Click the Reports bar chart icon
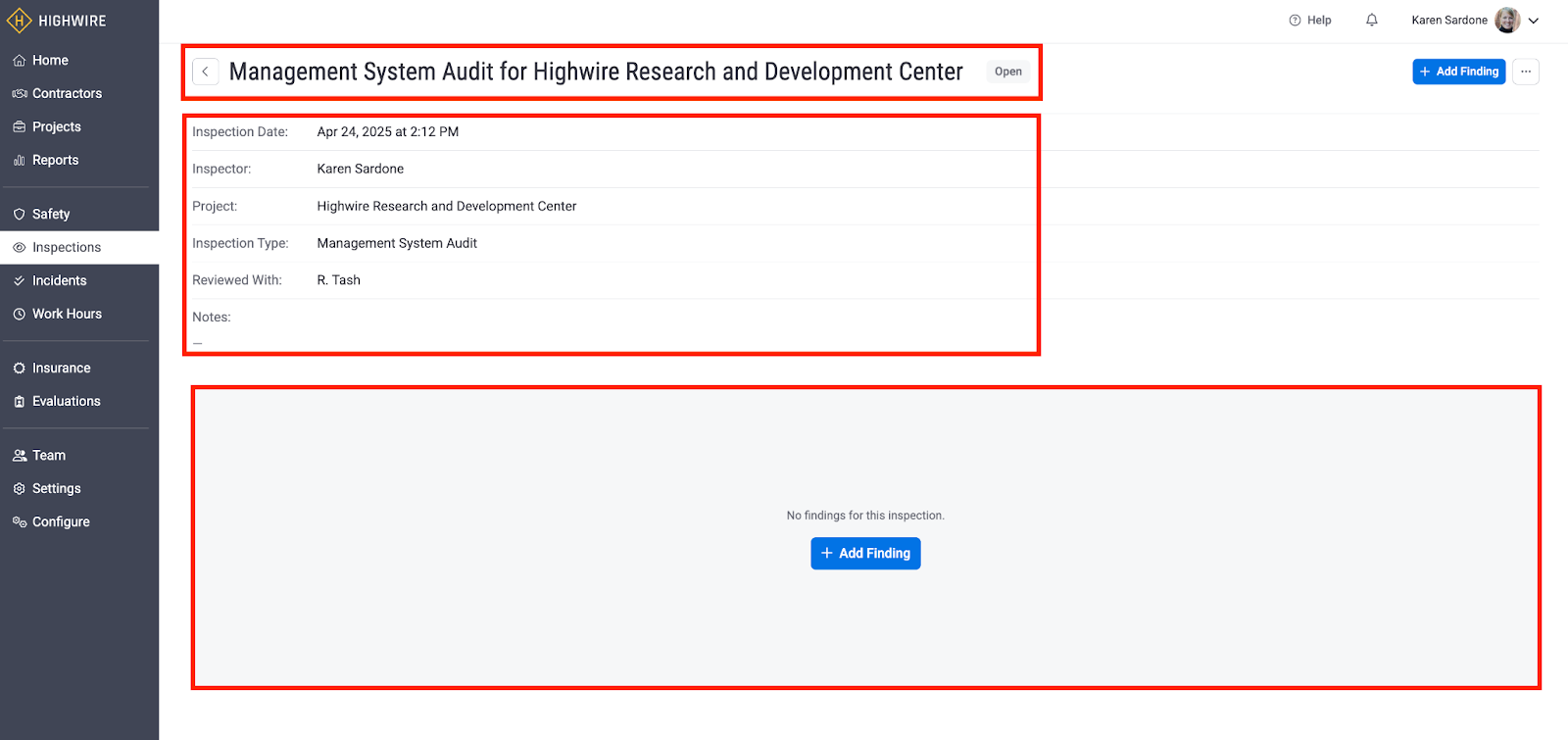Image resolution: width=1568 pixels, height=740 pixels. pyautogui.click(x=19, y=161)
